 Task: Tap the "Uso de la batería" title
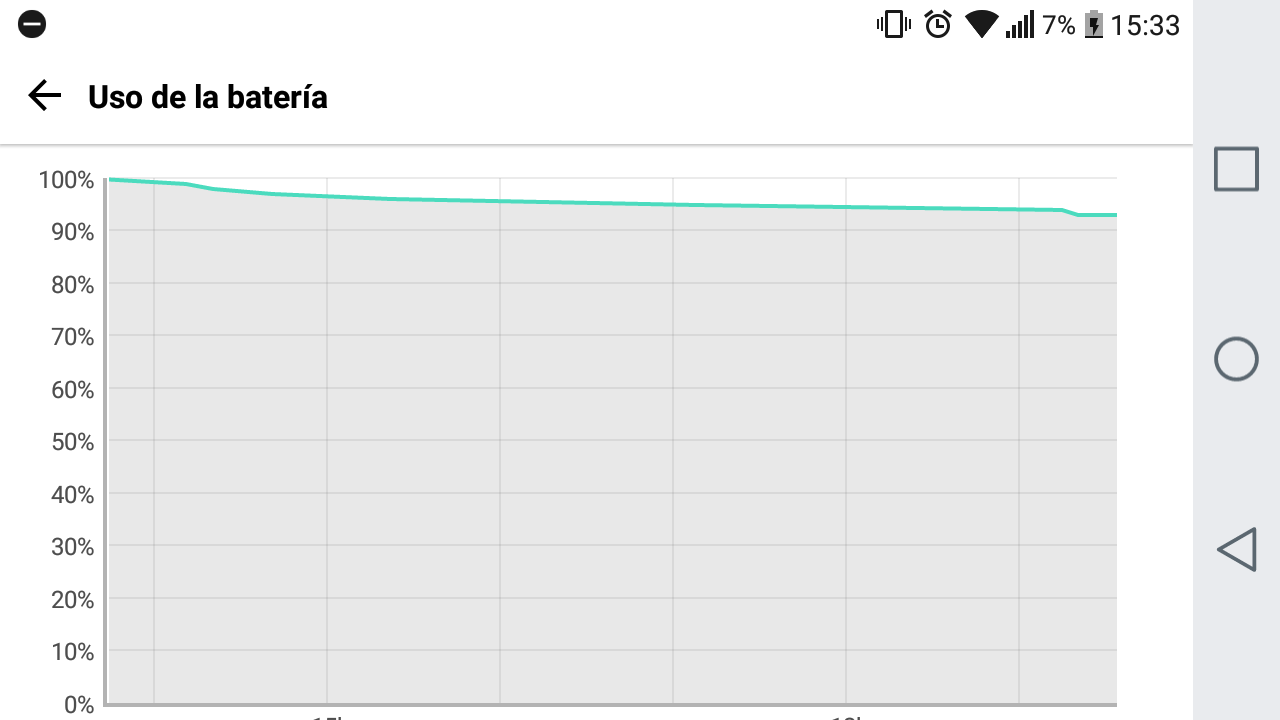coord(208,97)
